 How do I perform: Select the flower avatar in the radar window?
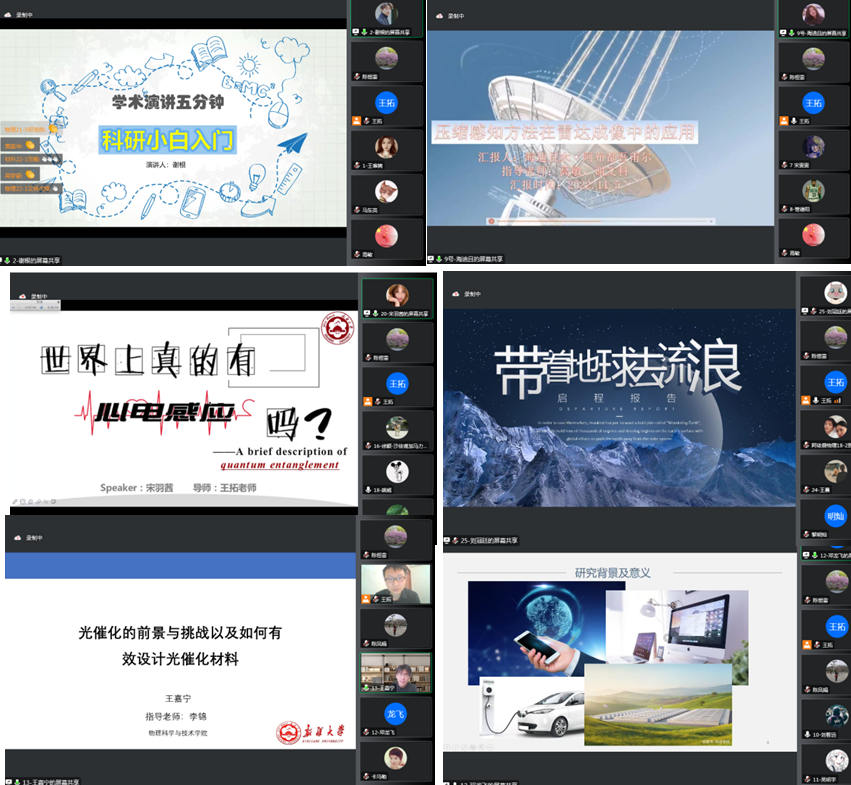point(814,59)
